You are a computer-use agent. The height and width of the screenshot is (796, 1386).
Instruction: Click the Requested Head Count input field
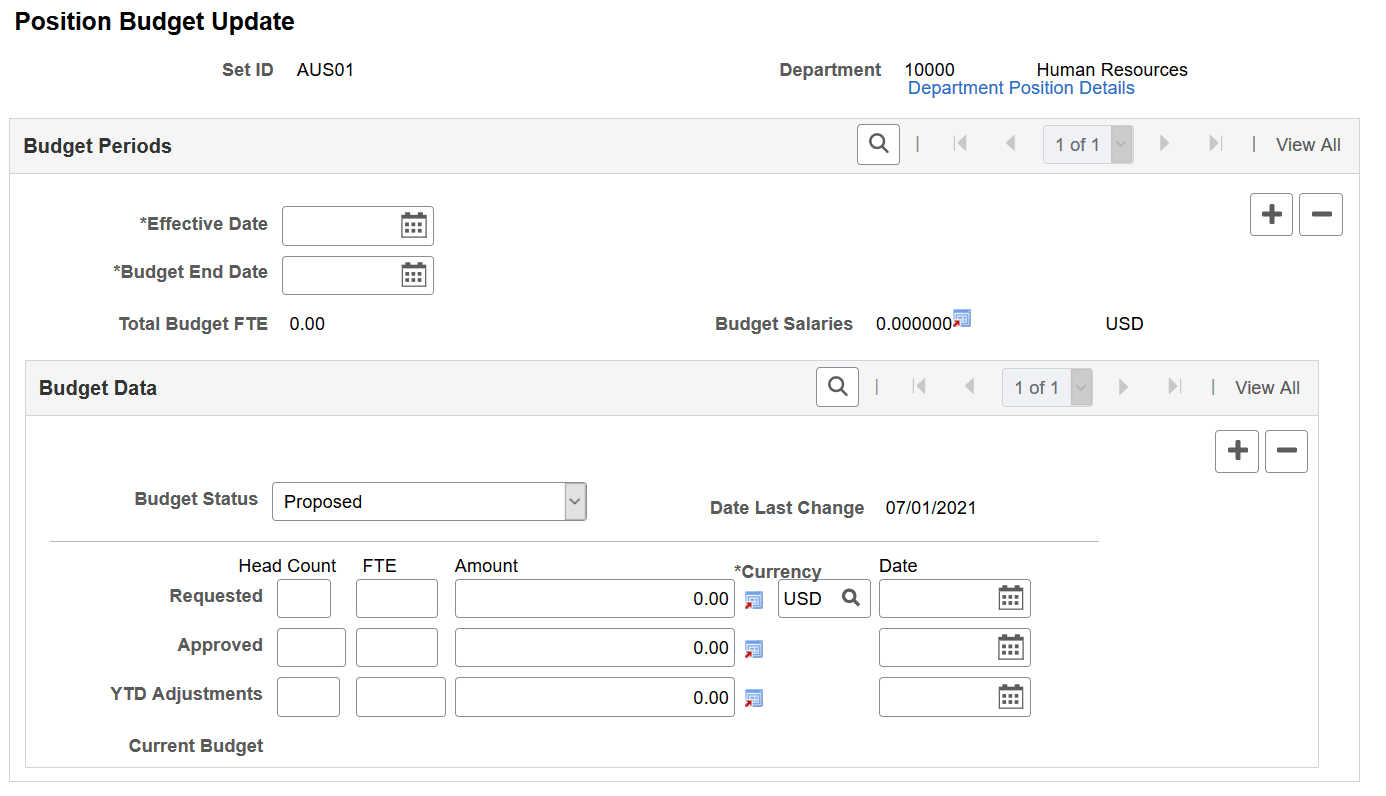[x=303, y=598]
